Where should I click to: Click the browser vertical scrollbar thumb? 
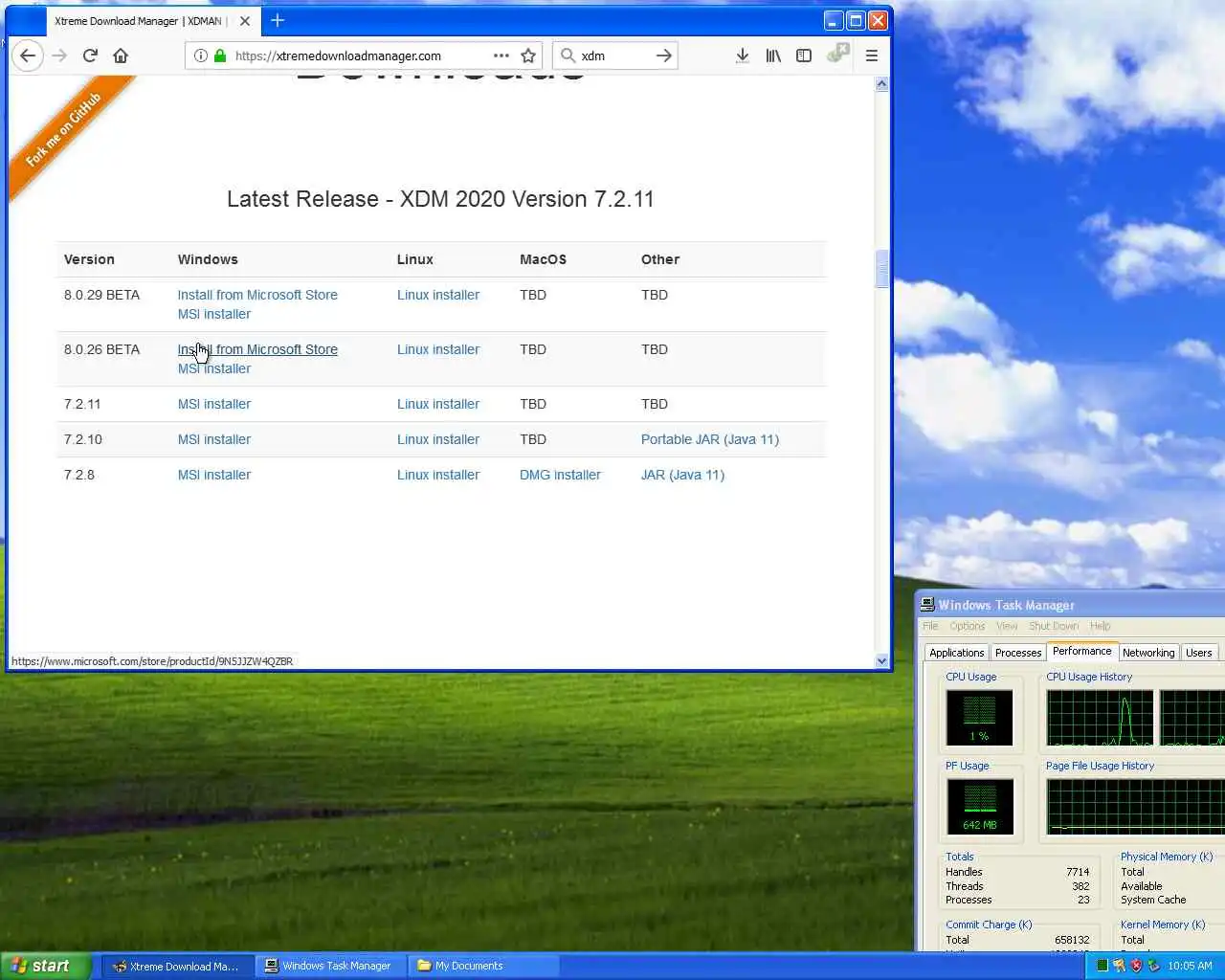881,269
